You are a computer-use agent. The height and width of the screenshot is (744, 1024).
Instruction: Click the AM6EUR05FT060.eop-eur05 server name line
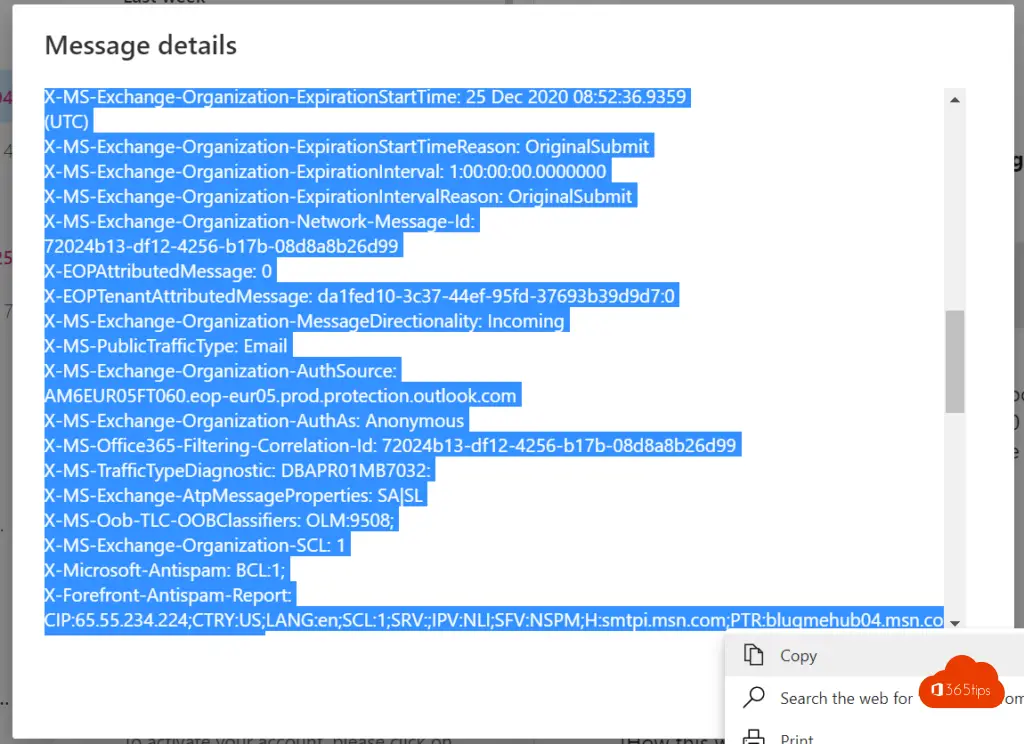coord(280,396)
